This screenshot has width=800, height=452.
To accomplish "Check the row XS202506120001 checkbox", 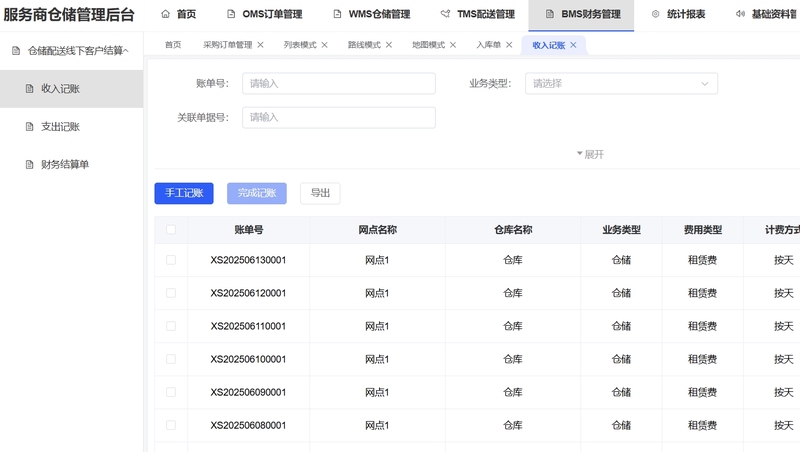I will pos(171,293).
